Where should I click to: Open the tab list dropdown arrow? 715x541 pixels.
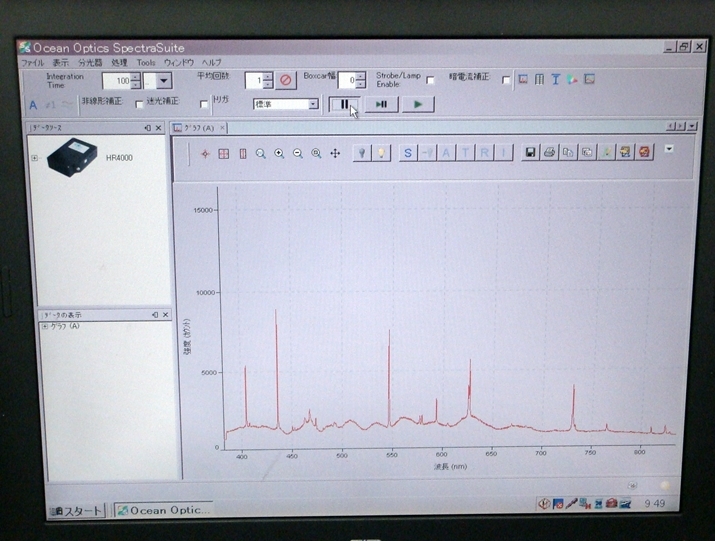(x=692, y=126)
